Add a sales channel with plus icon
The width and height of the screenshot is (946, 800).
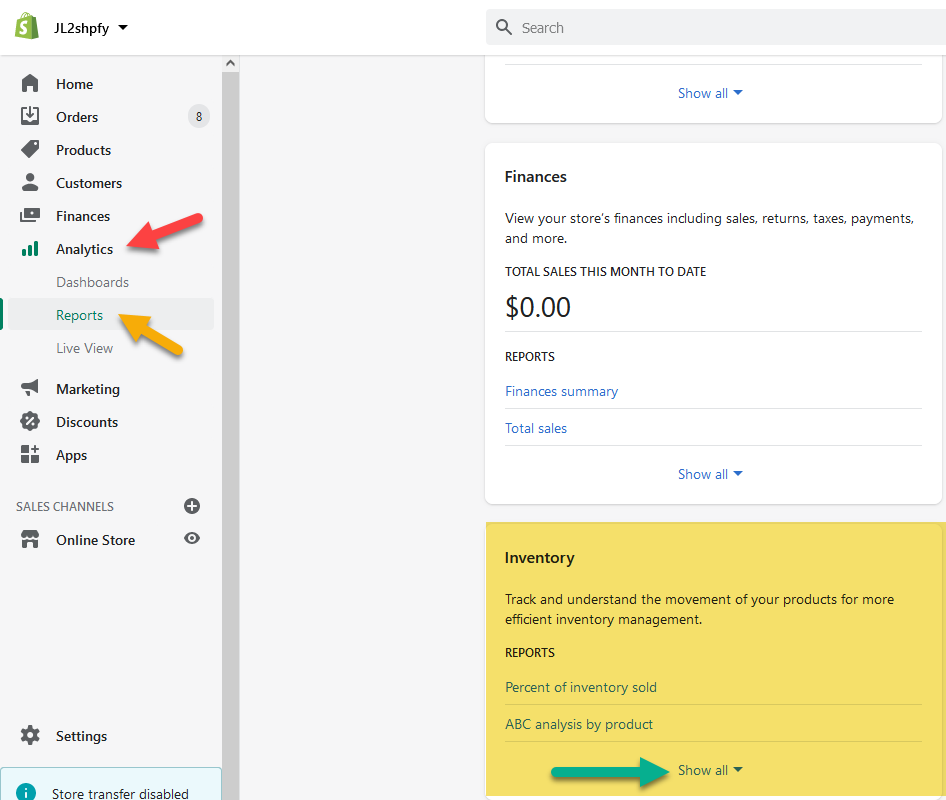(192, 506)
